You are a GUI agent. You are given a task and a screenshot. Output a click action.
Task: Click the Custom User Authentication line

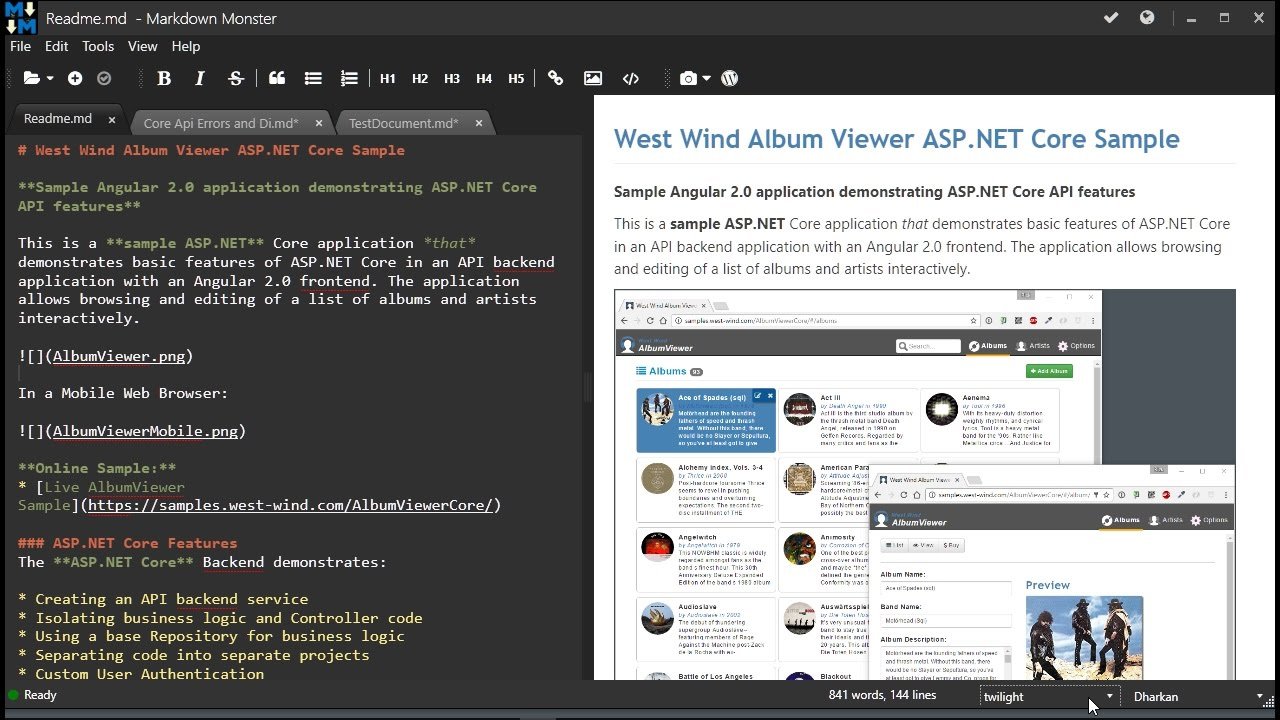[x=141, y=674]
